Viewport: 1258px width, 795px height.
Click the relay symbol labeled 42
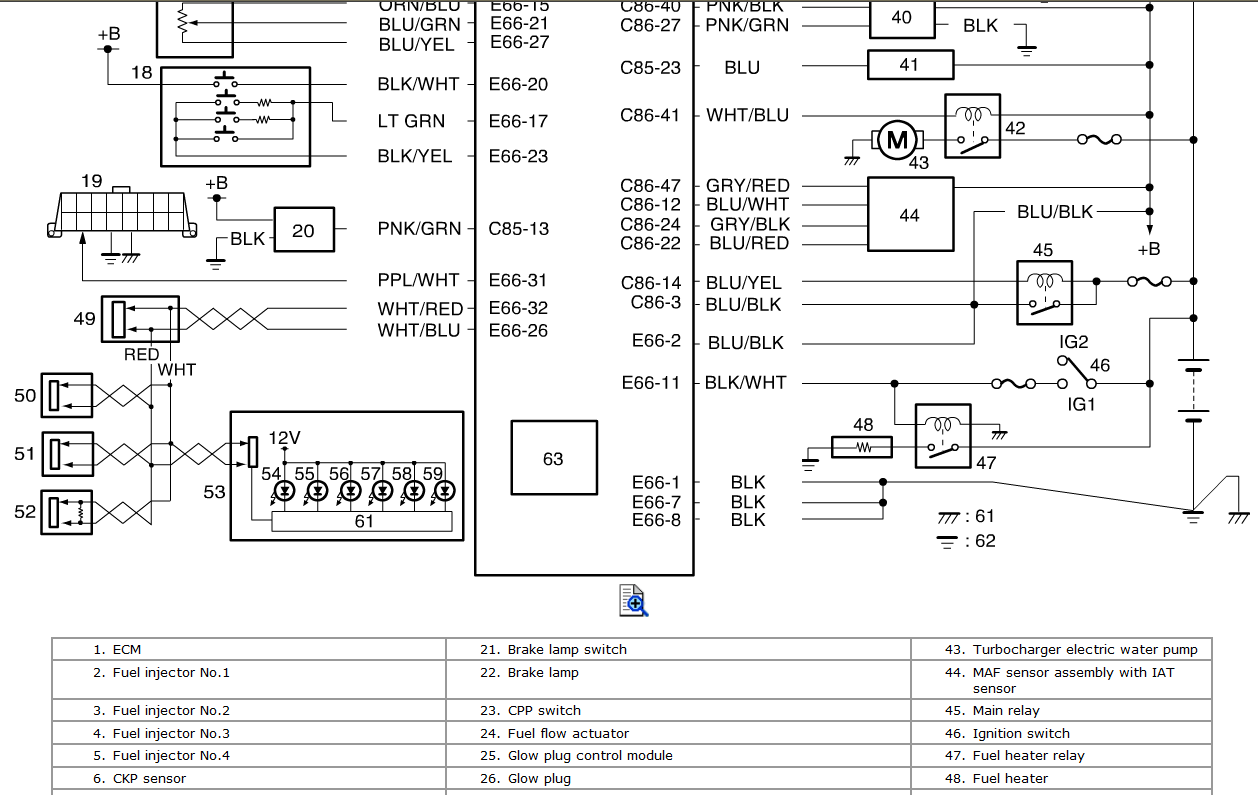click(973, 126)
